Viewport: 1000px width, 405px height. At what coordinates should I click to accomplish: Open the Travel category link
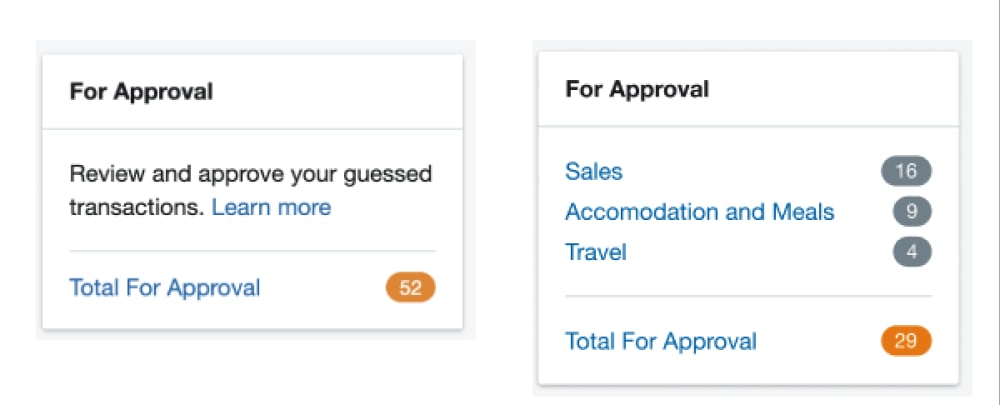[595, 252]
